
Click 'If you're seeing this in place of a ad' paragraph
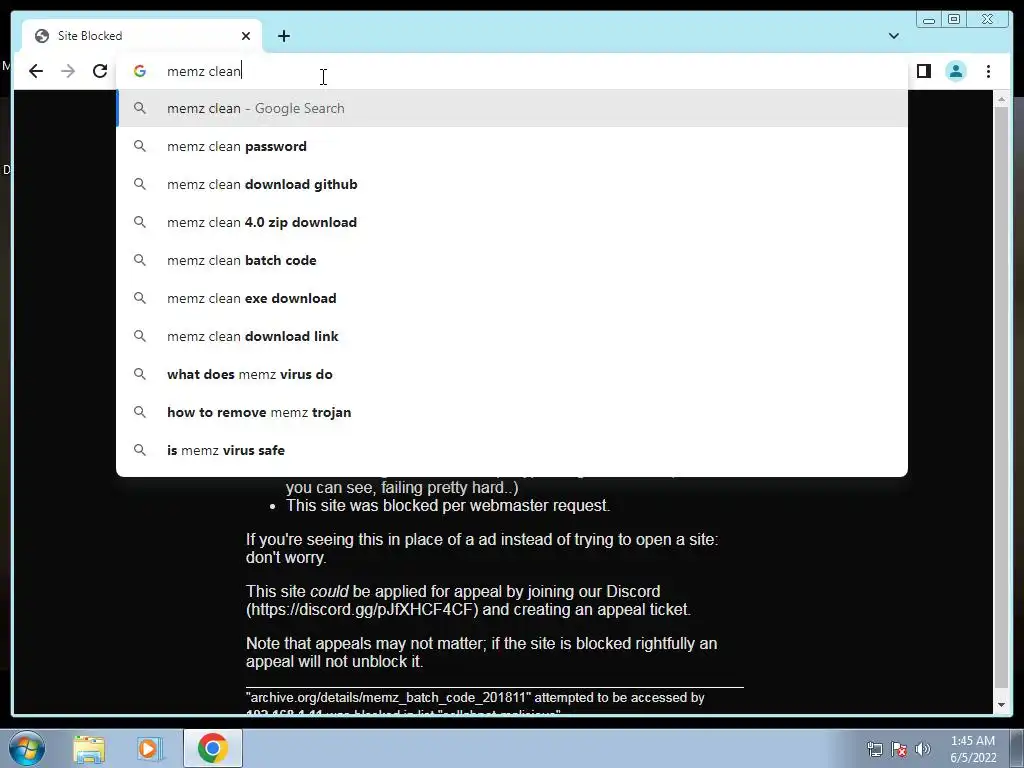pos(481,549)
